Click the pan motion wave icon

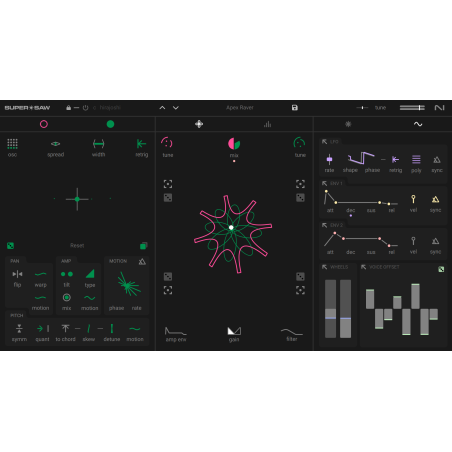[x=40, y=297]
